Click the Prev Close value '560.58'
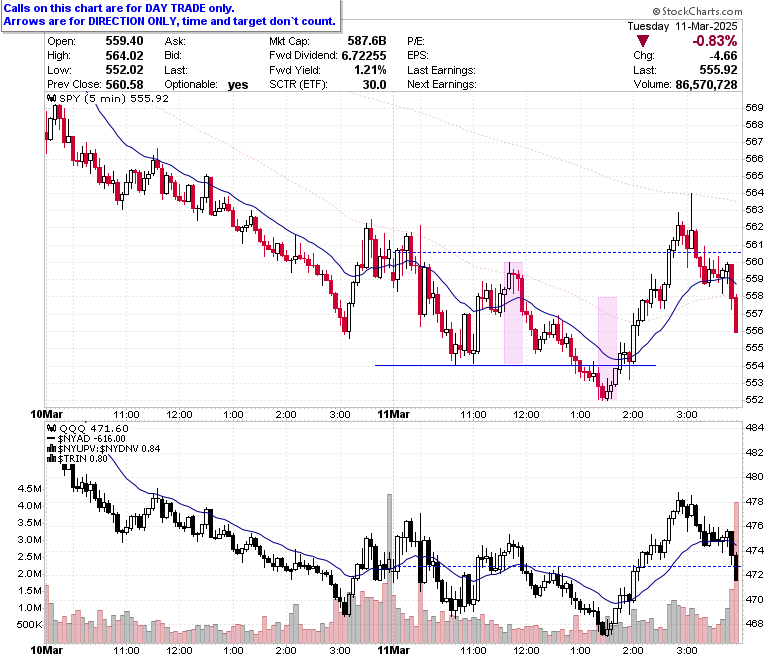The height and width of the screenshot is (659, 780). click(124, 85)
